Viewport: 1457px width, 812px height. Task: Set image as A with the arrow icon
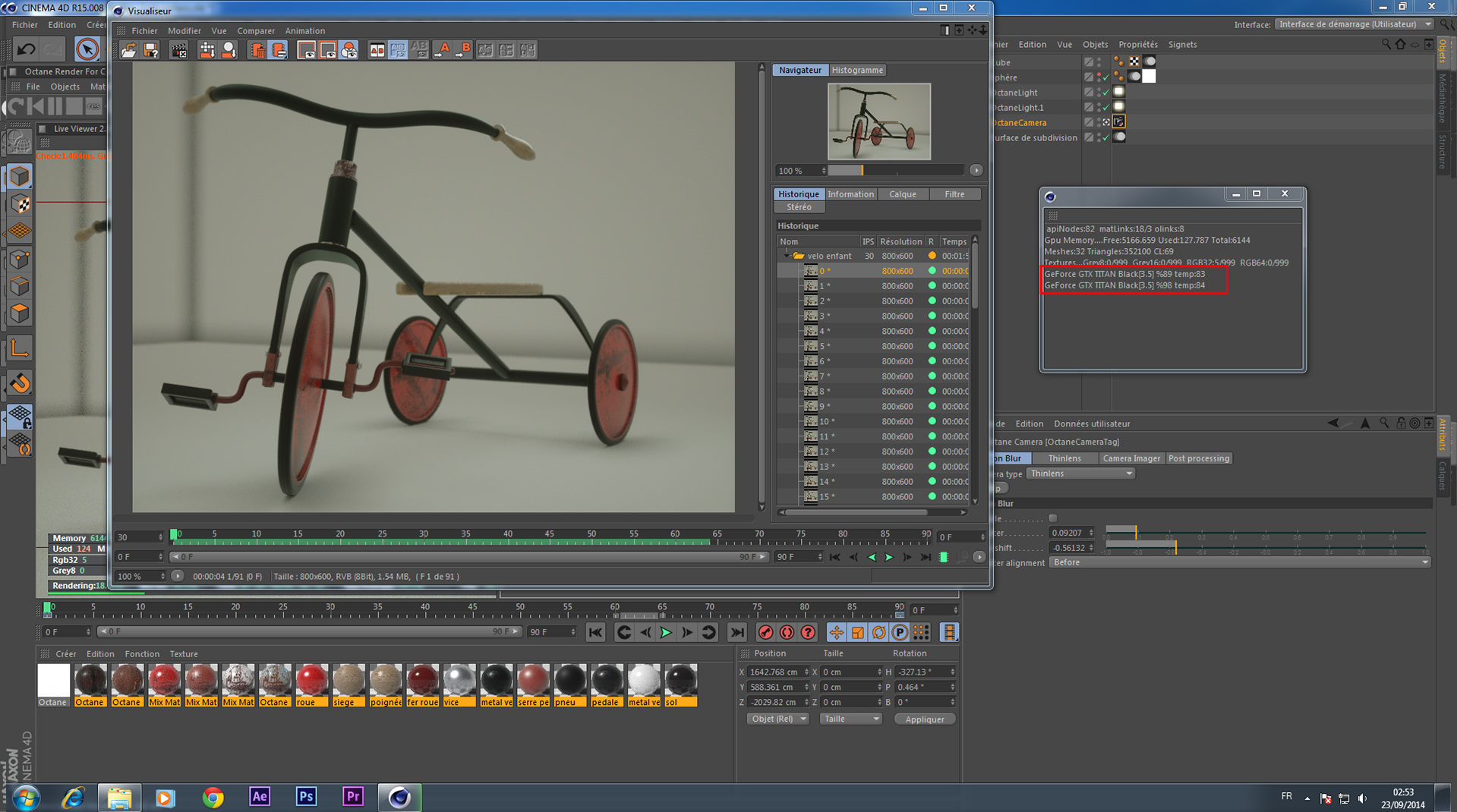tap(442, 50)
